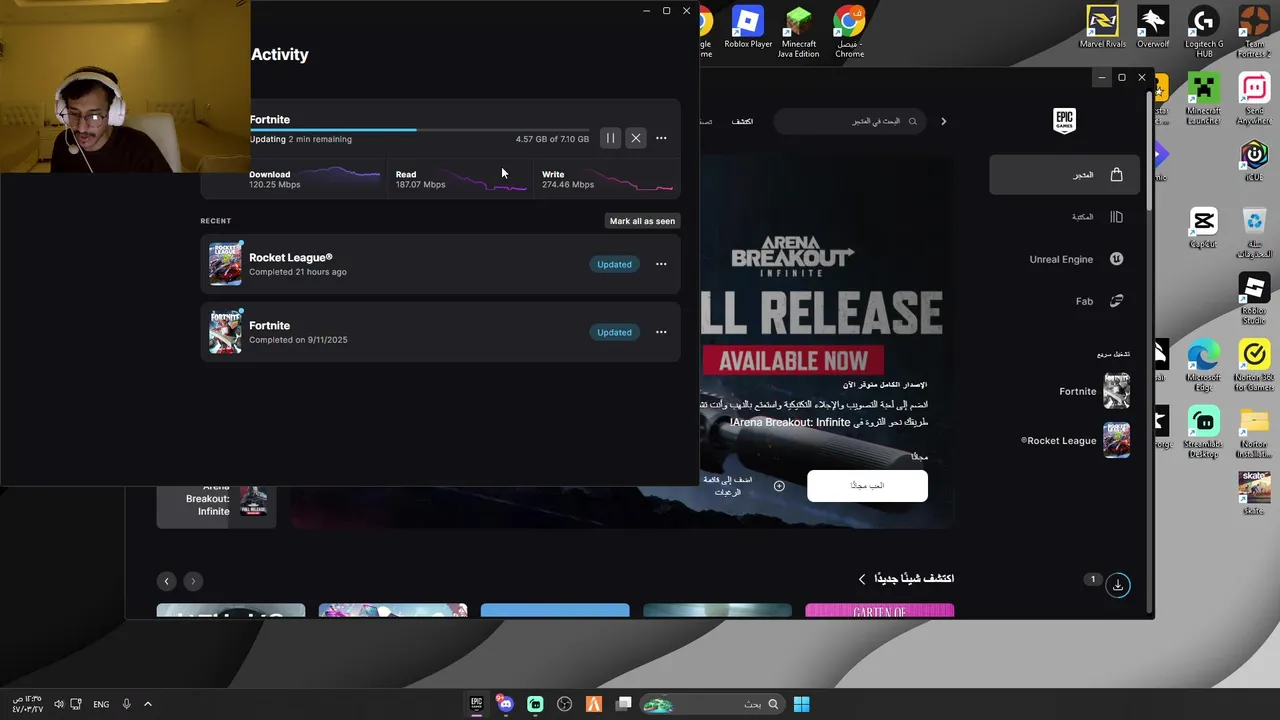Open the discover something new section link
This screenshot has width=1280, height=720.
point(906,578)
